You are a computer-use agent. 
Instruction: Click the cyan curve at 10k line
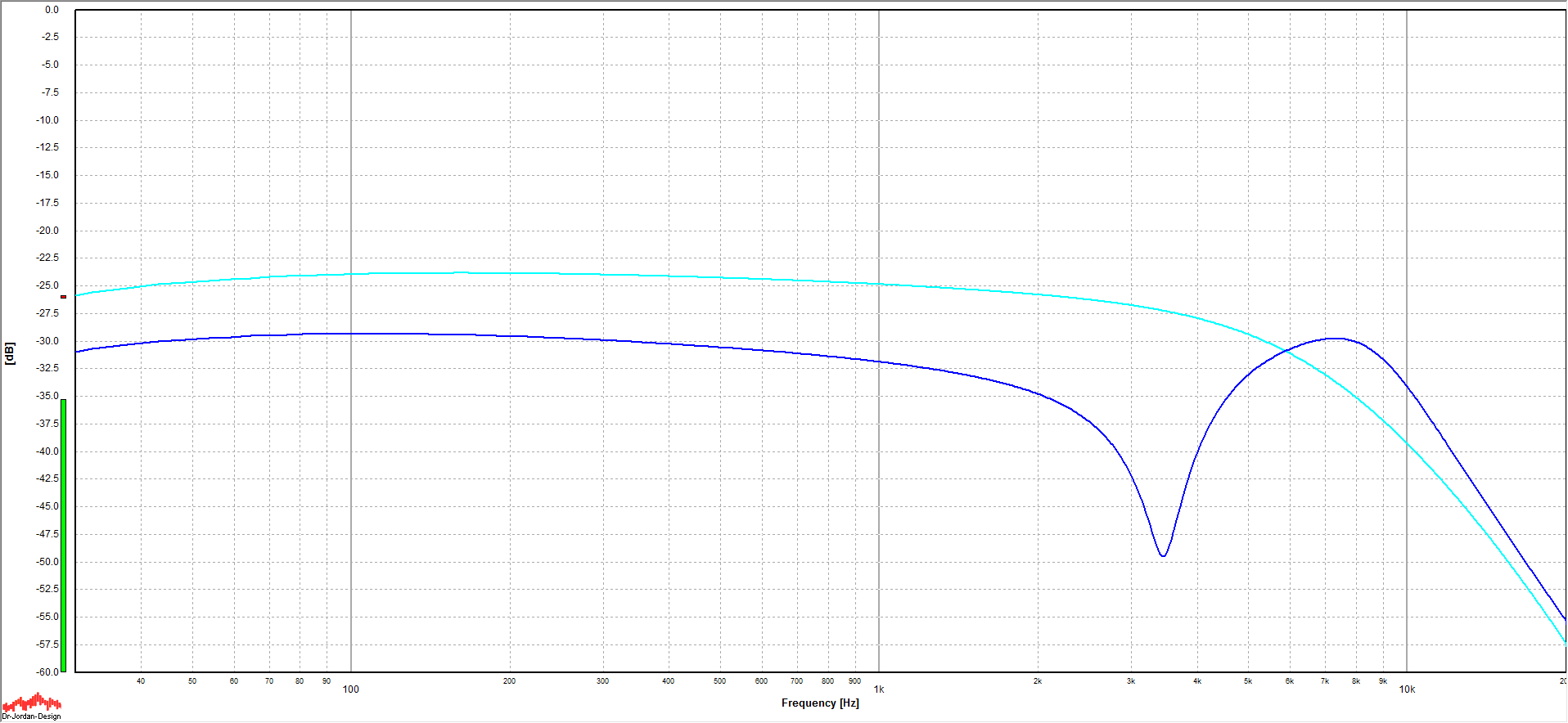point(1407,442)
